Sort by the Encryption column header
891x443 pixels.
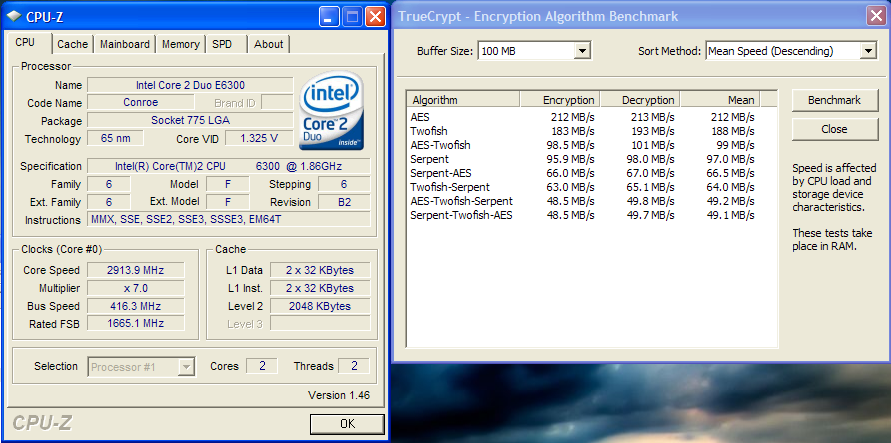click(560, 100)
